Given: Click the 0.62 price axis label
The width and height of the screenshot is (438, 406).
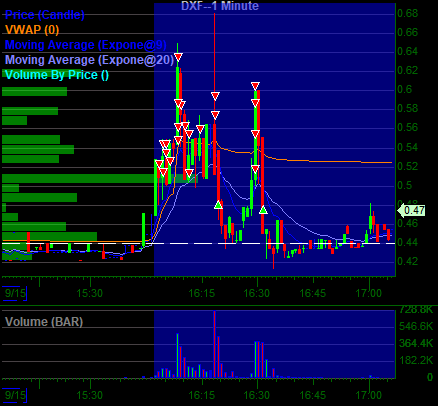Looking at the screenshot, I should (x=407, y=70).
